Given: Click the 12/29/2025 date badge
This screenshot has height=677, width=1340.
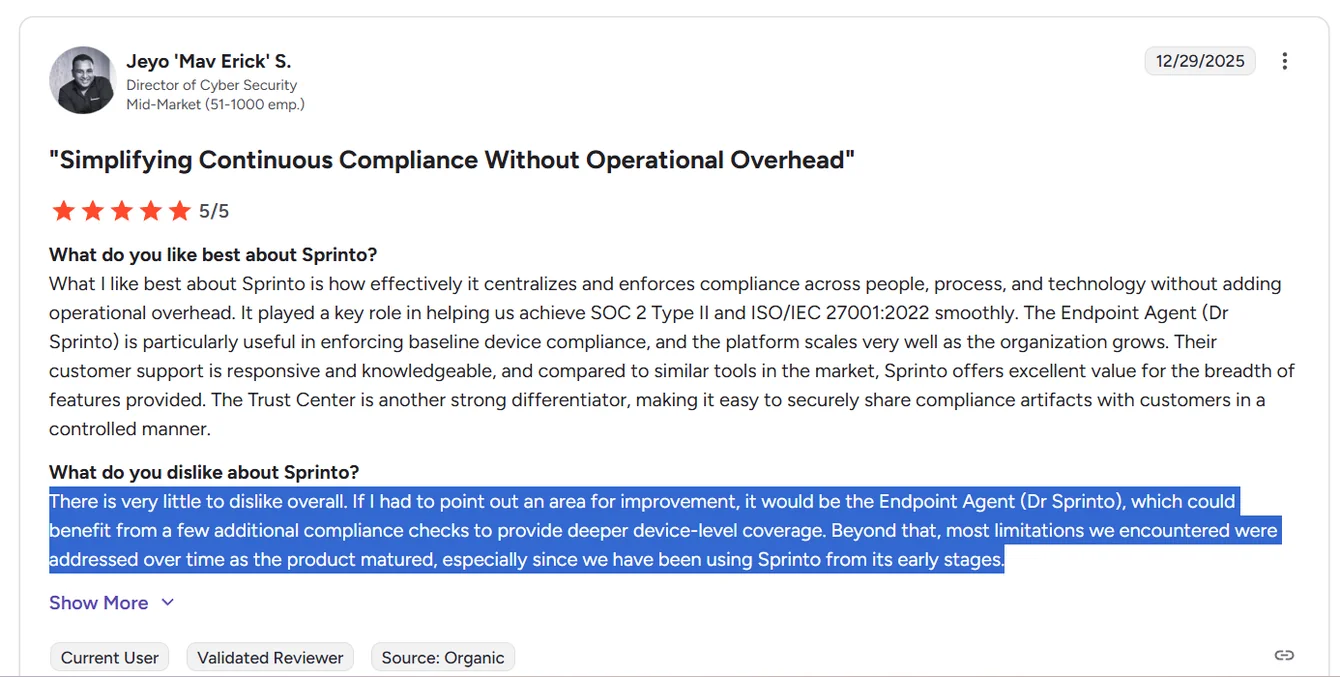Looking at the screenshot, I should pos(1200,61).
